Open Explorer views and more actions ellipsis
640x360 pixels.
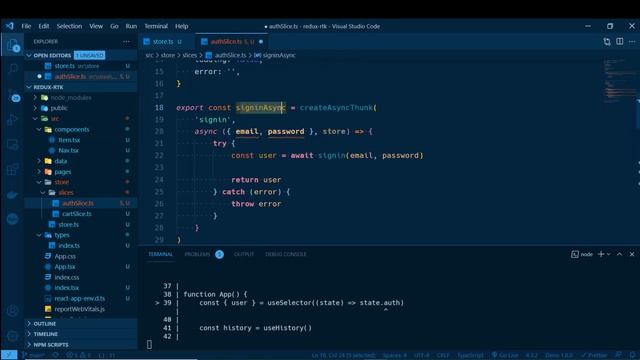coord(127,41)
